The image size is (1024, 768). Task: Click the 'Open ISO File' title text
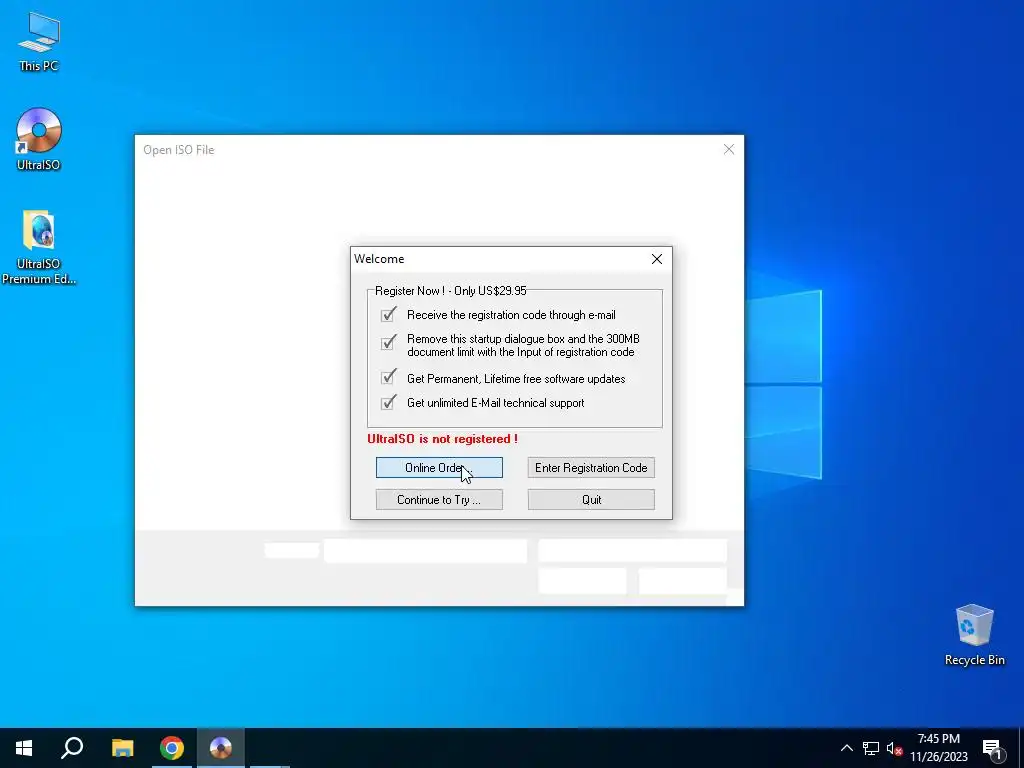[179, 150]
